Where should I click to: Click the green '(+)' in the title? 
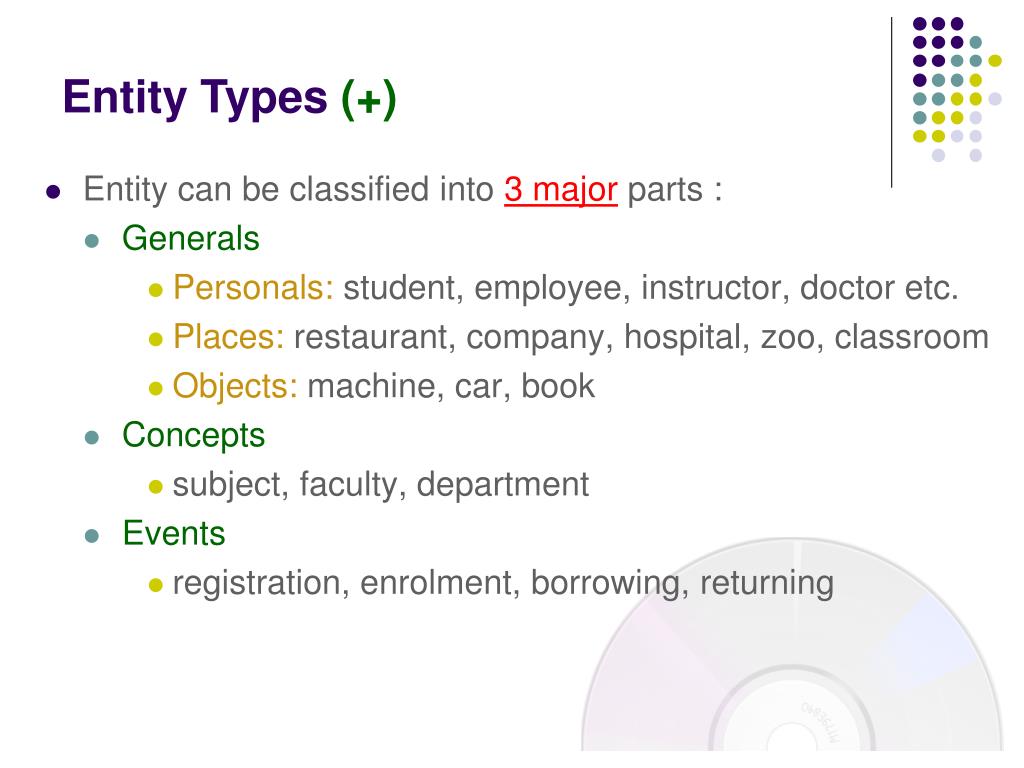tap(369, 99)
